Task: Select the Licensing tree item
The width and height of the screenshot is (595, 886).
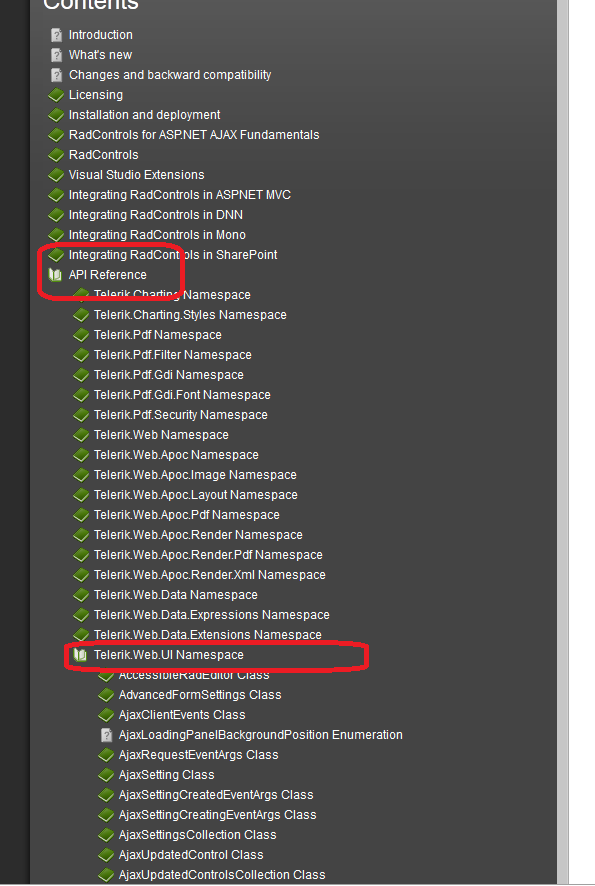Action: [x=95, y=95]
